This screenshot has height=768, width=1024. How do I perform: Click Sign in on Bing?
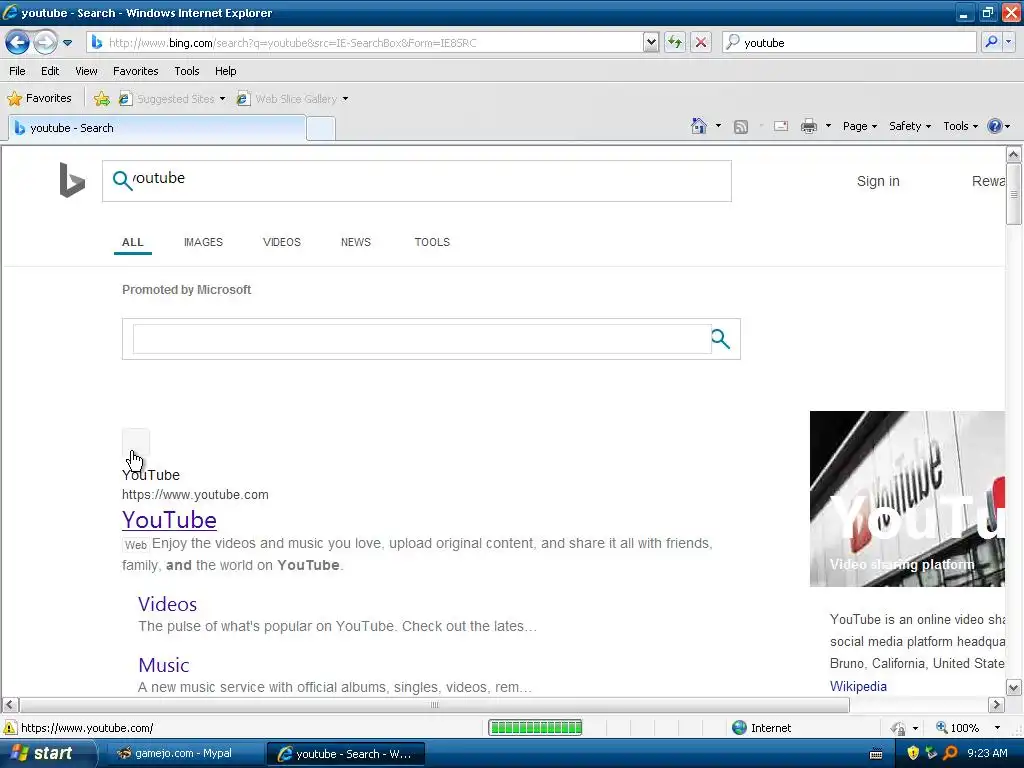coord(878,182)
